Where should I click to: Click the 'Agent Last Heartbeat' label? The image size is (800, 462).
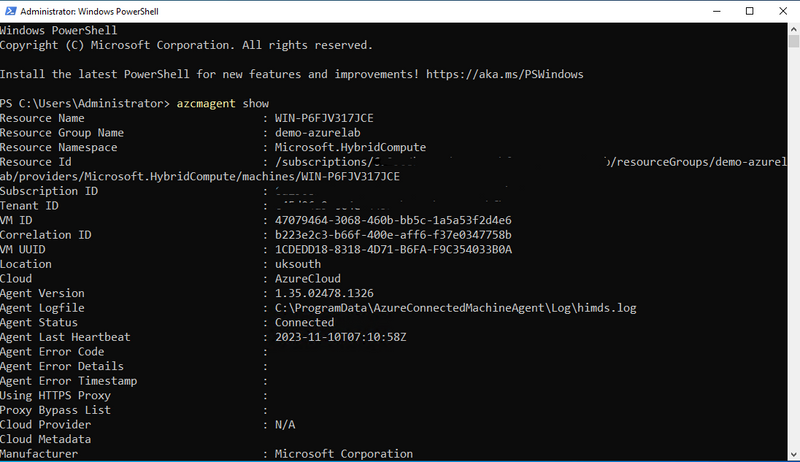65,337
